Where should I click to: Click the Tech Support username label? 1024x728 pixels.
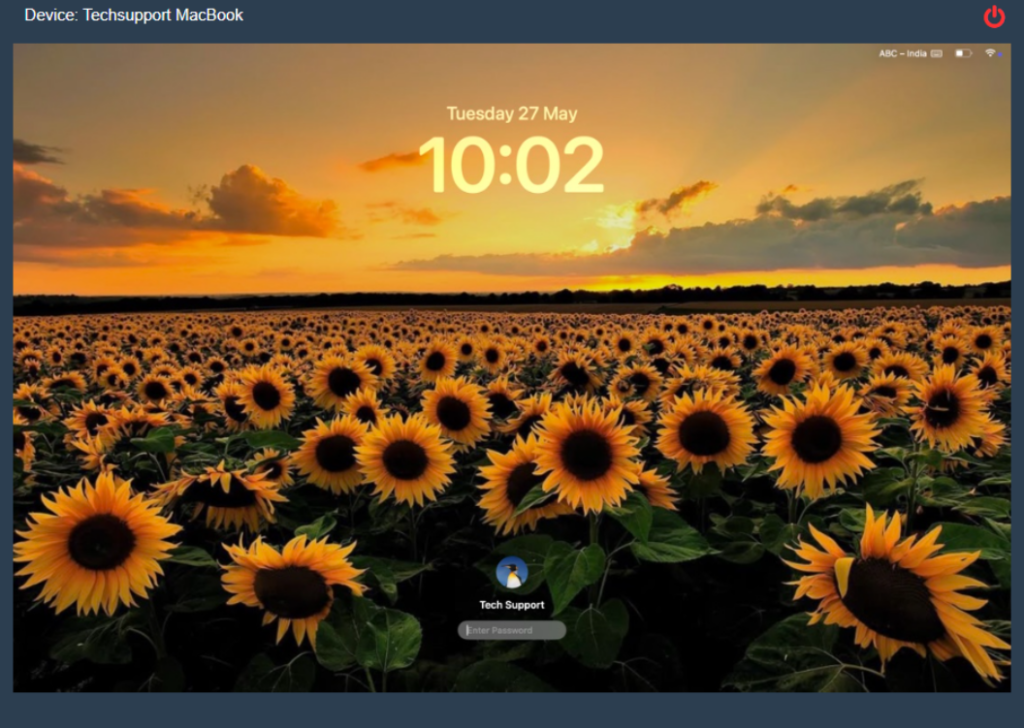click(x=512, y=605)
